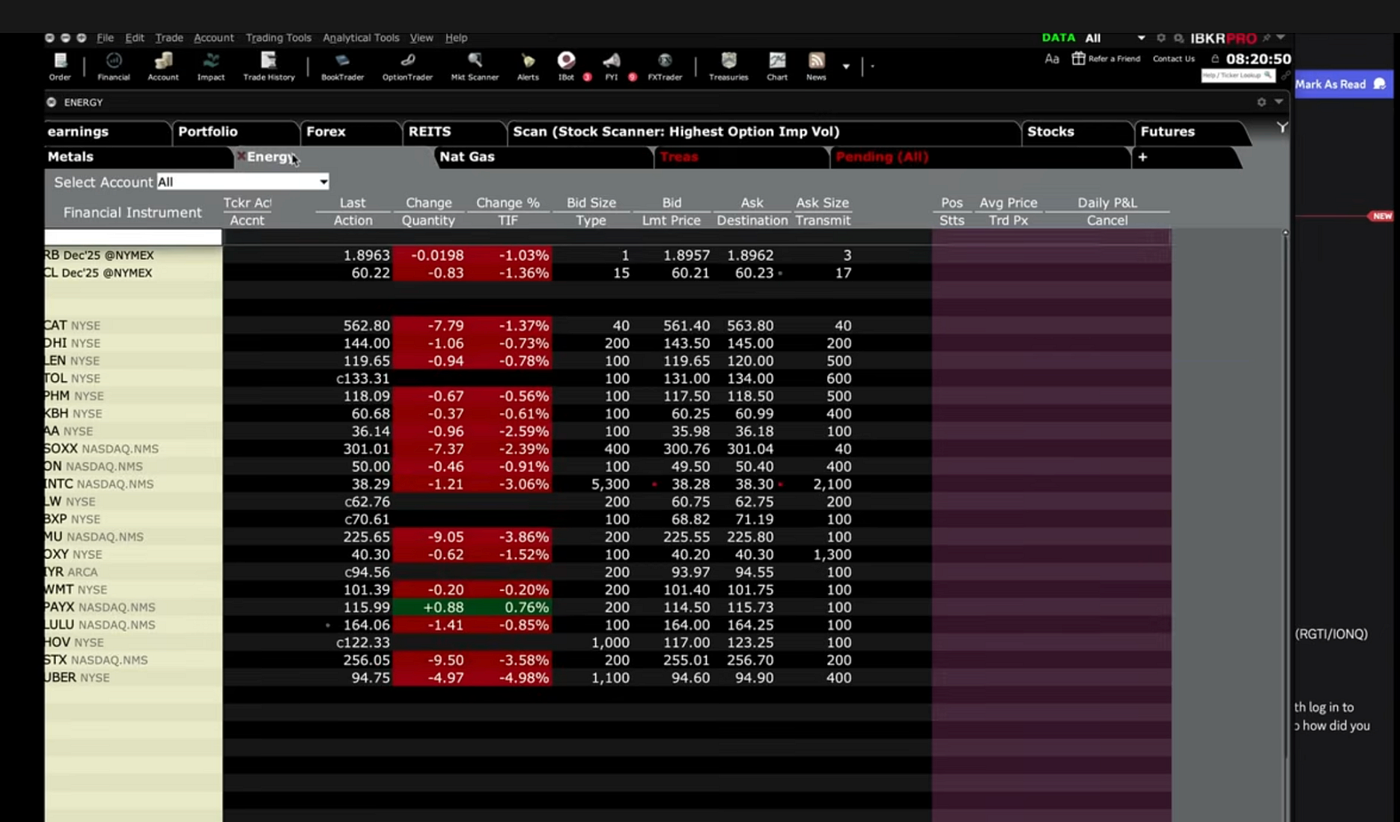Open the Pending (All) tab
The height and width of the screenshot is (822, 1400).
pyautogui.click(x=980, y=157)
